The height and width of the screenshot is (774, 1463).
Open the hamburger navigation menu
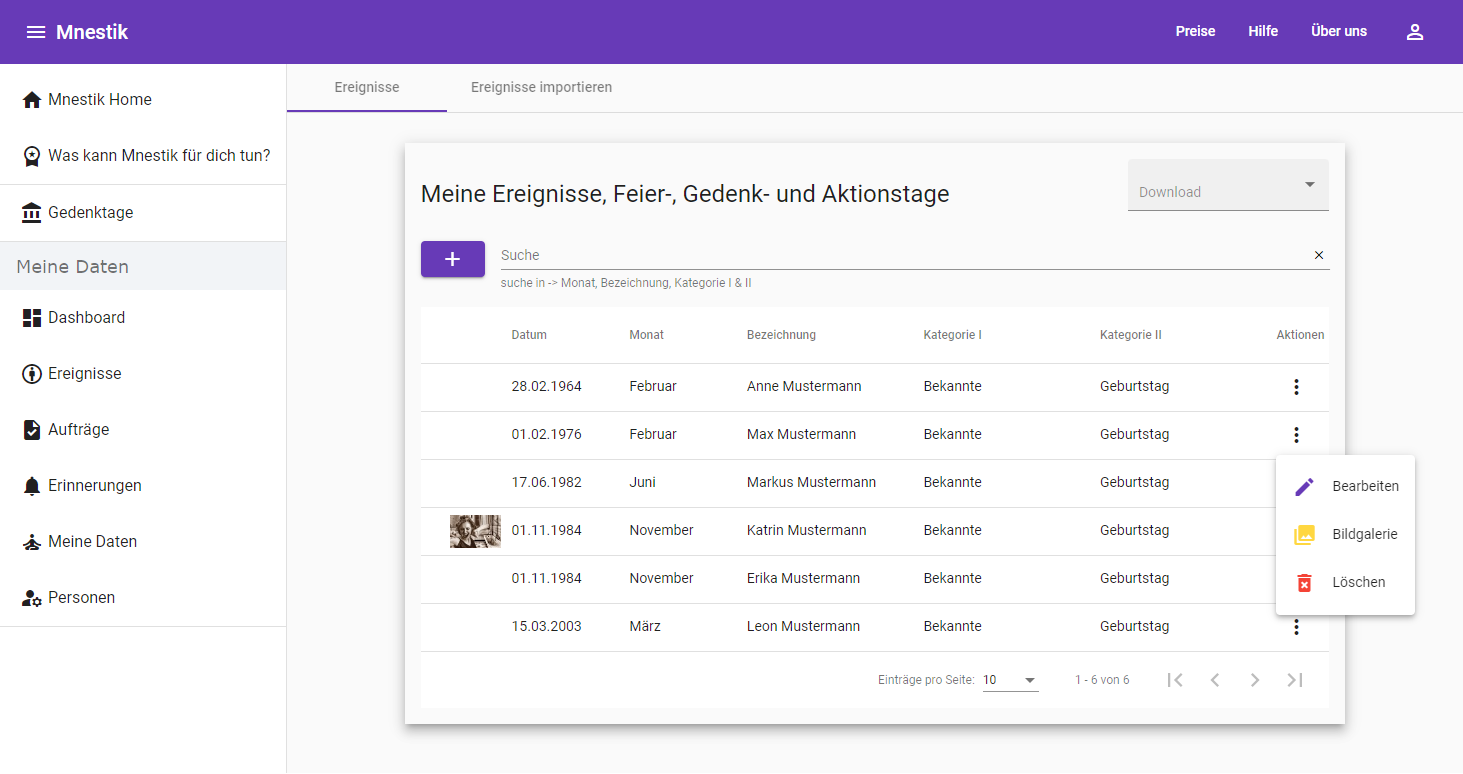point(36,32)
